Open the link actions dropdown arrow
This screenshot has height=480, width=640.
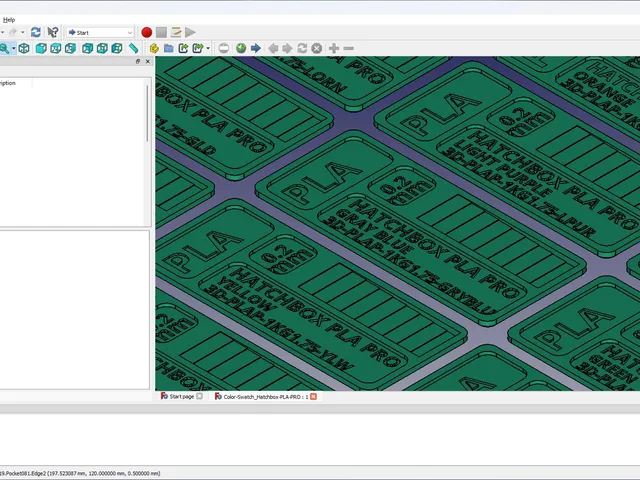tap(208, 49)
